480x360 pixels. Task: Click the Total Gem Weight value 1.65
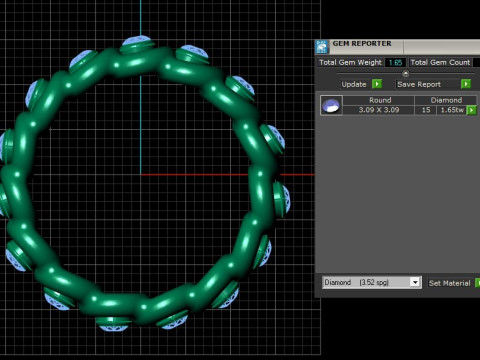pyautogui.click(x=395, y=62)
